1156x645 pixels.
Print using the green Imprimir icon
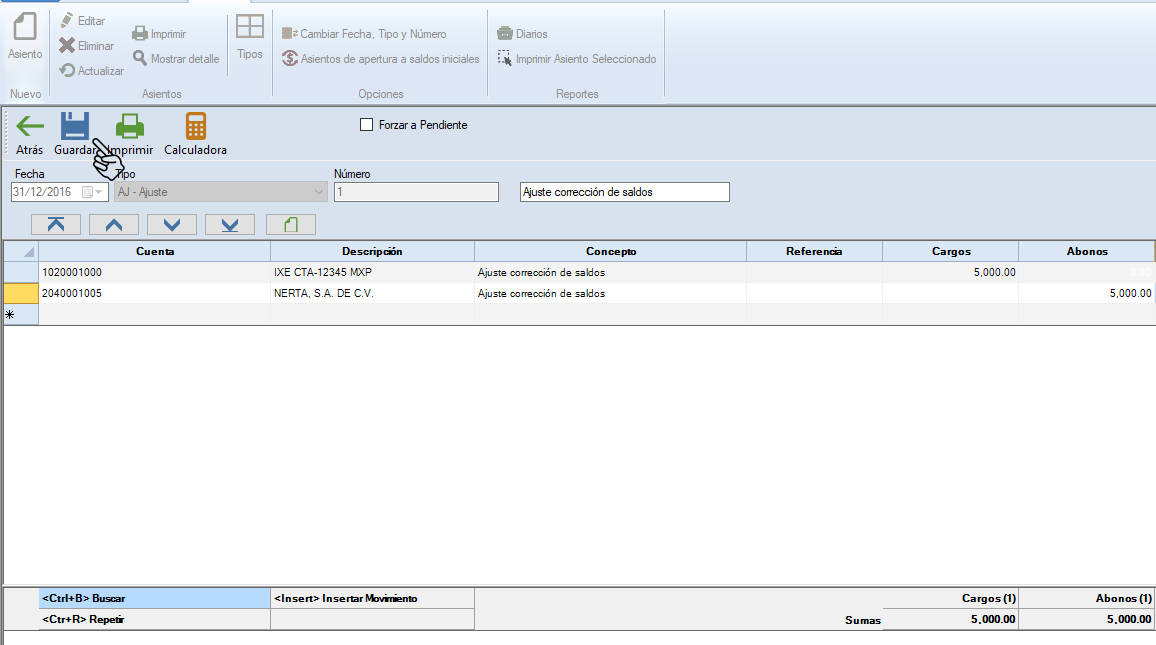130,126
